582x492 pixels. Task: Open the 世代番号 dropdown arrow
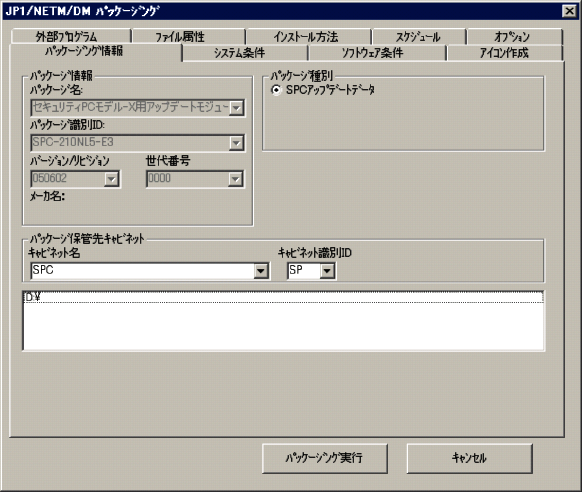[x=235, y=179]
